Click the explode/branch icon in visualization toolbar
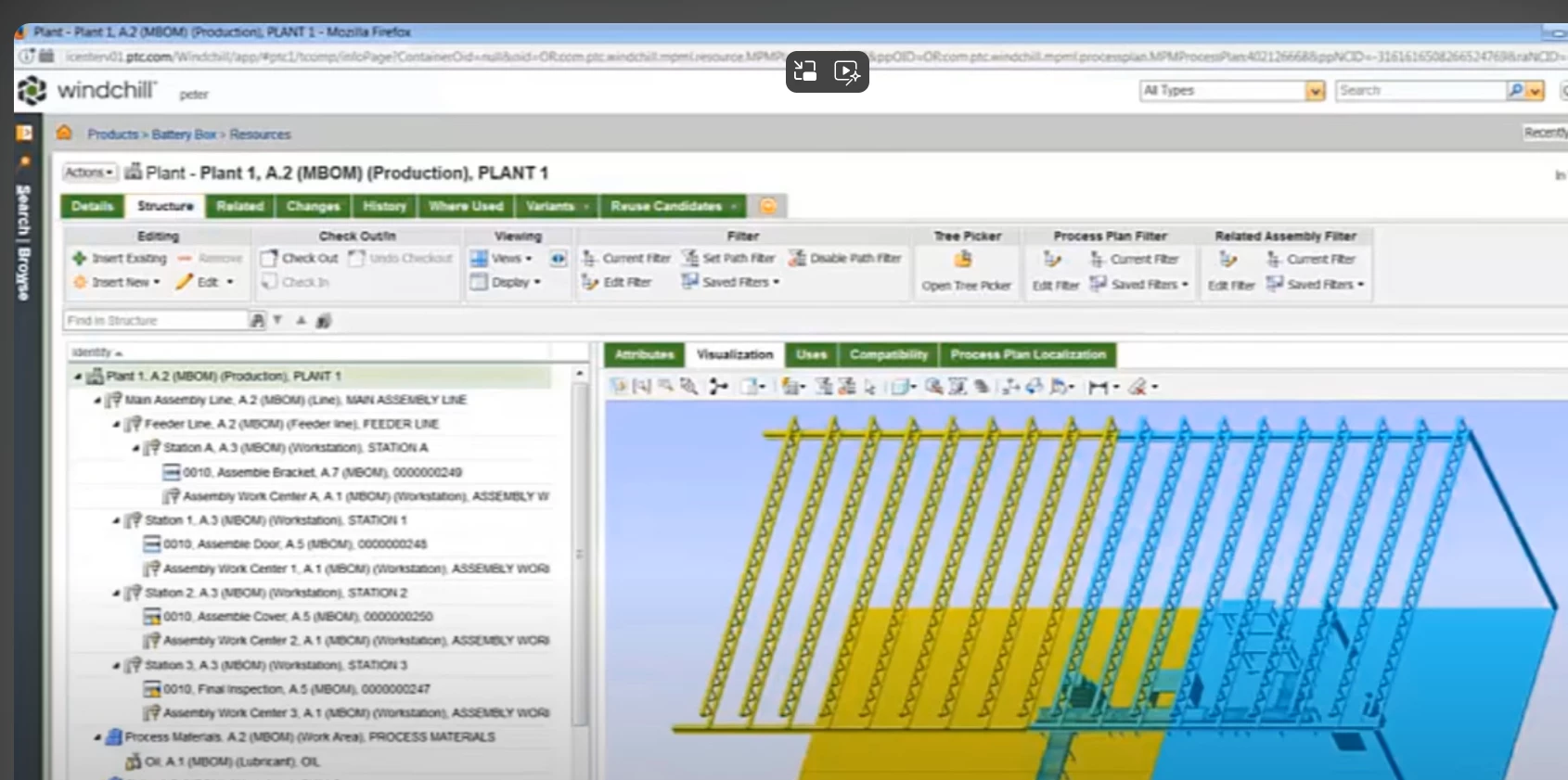Viewport: 1568px width, 780px height. click(718, 387)
